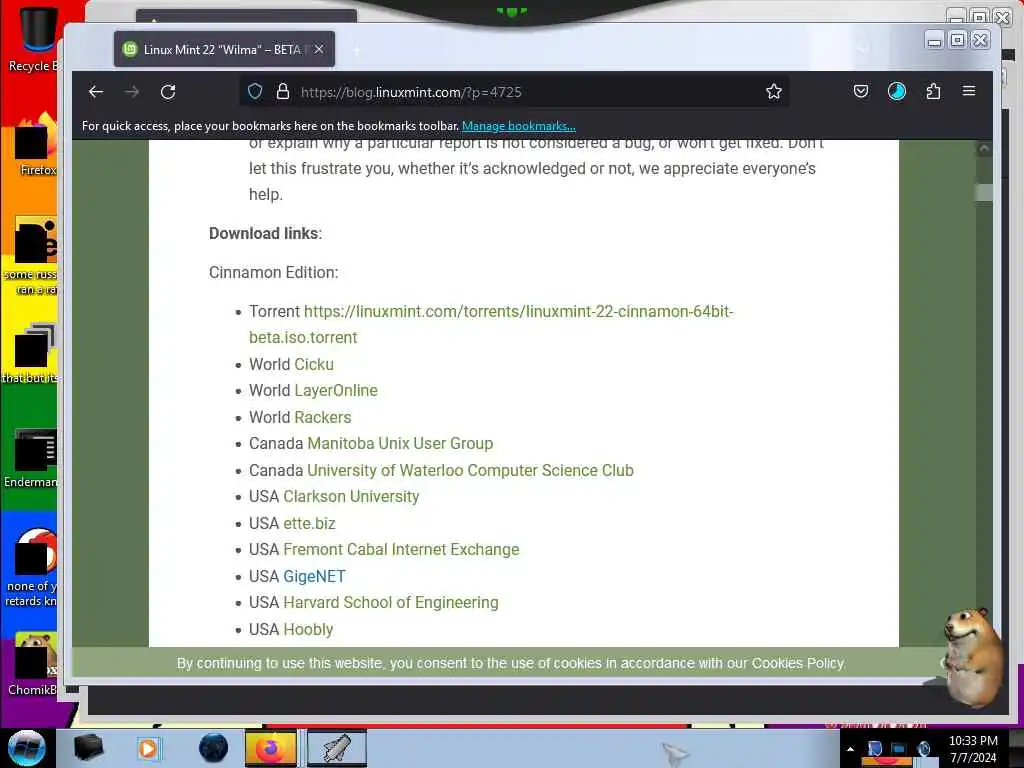This screenshot has width=1024, height=768.
Task: Click the URL address bar
Action: click(513, 92)
